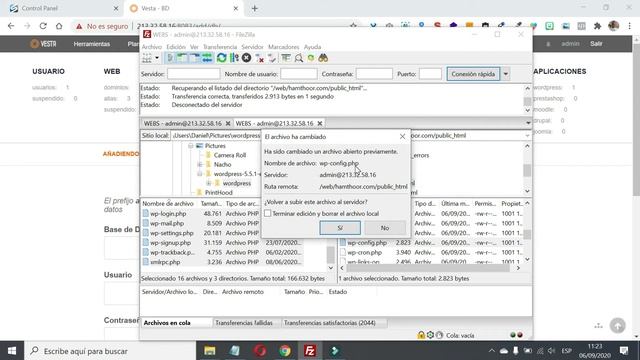Viewport: 640px width, 360px height.
Task: Select wp-cron.php in the remote file list
Action: [364, 253]
